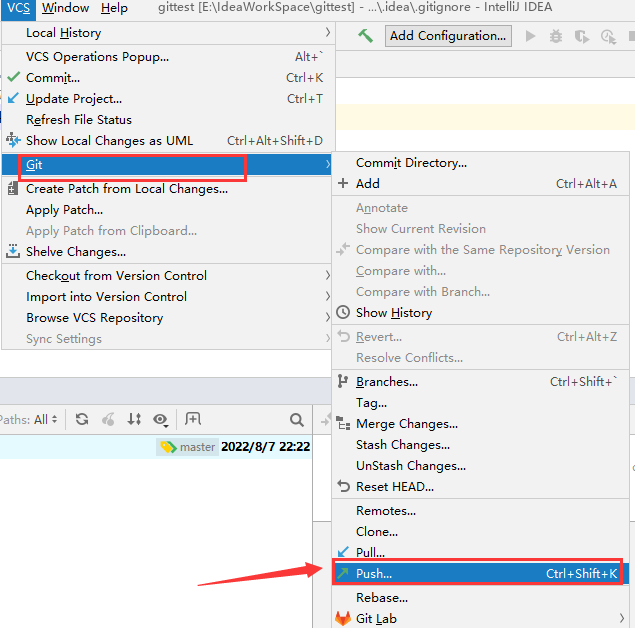Screen dimensions: 635x628
Task: Click the Ctrl+Shift+K shortcut on Push row
Action: tap(581, 573)
